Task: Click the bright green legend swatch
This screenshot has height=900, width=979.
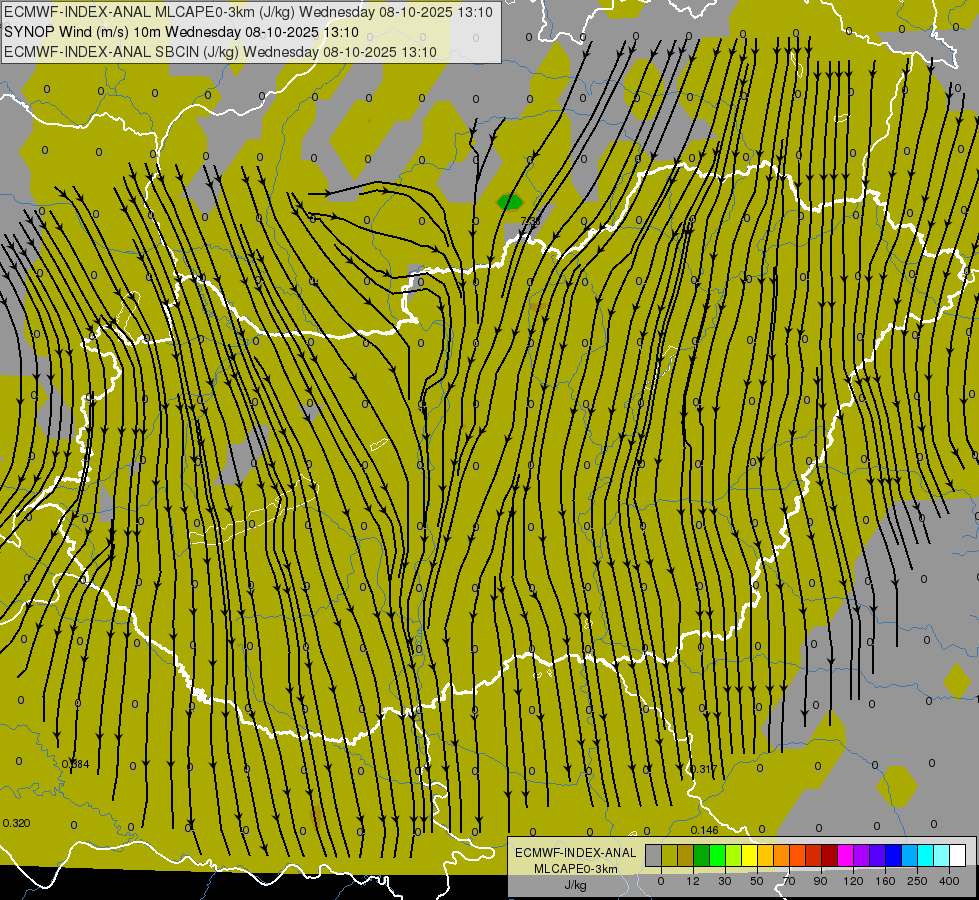Action: point(717,856)
